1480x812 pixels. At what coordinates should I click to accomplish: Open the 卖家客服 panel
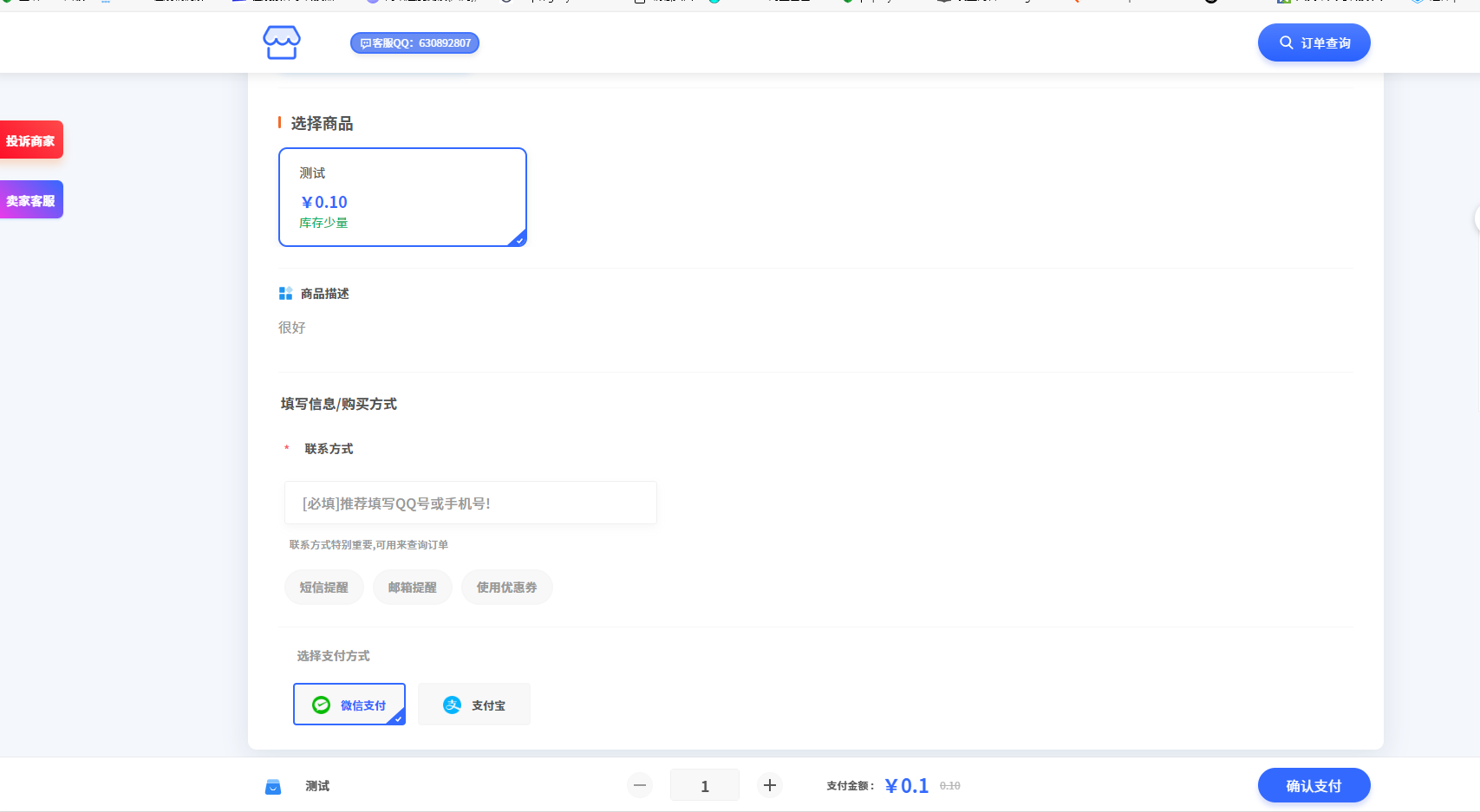click(x=31, y=198)
